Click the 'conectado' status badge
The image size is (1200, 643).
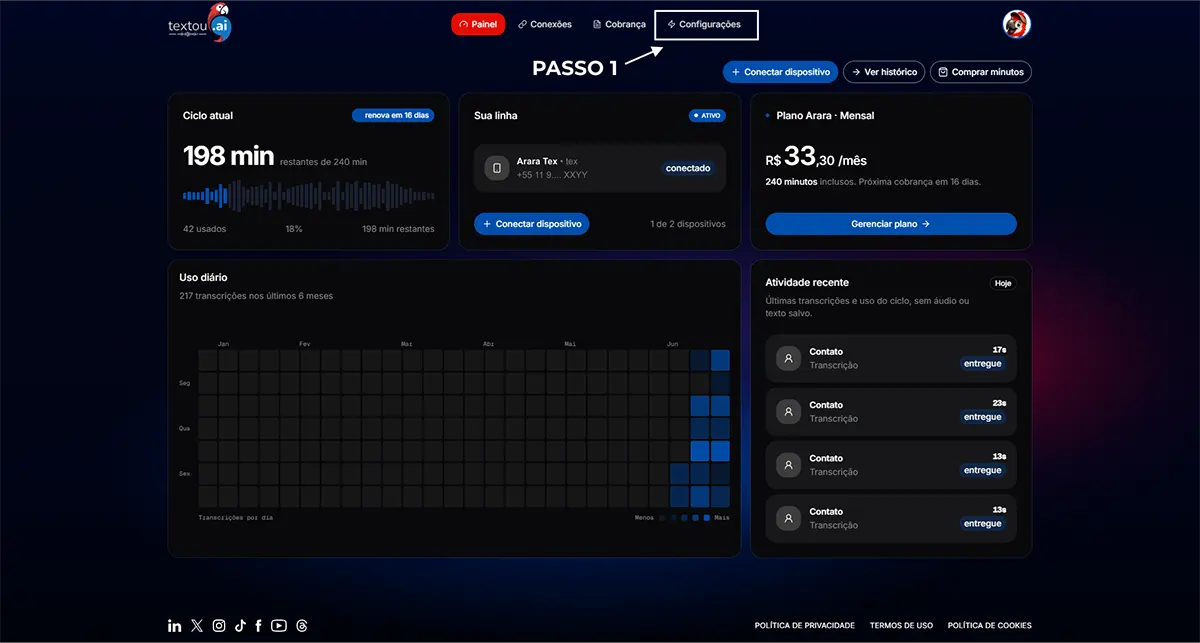688,168
